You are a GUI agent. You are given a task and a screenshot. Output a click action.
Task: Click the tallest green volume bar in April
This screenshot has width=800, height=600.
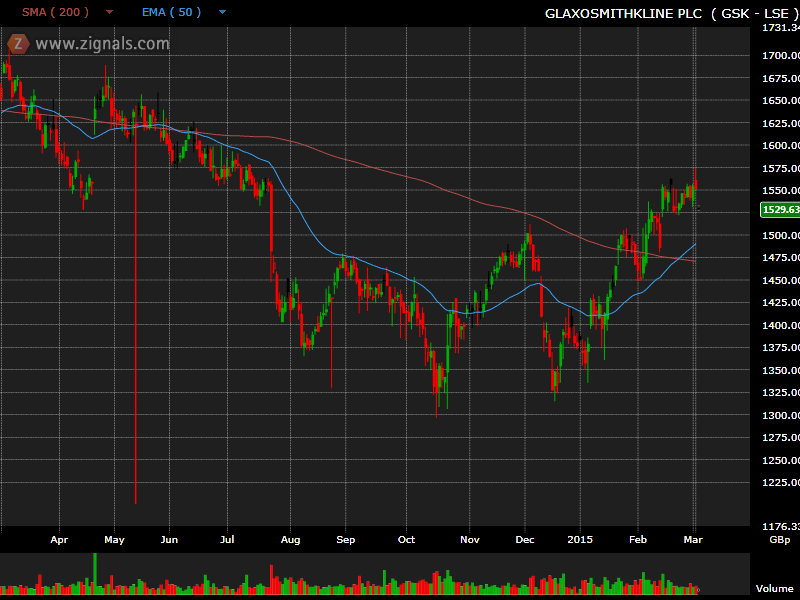pyautogui.click(x=95, y=572)
